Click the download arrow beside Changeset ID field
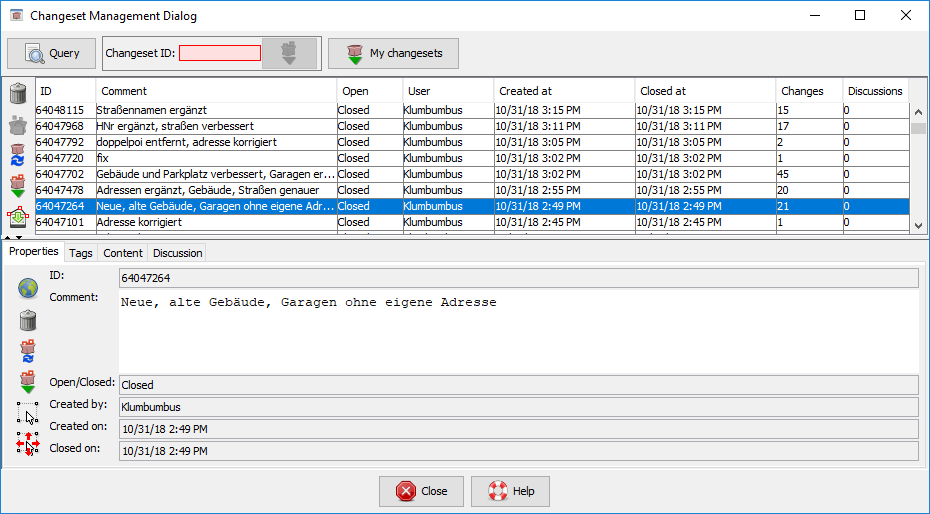The width and height of the screenshot is (930, 514). (289, 53)
